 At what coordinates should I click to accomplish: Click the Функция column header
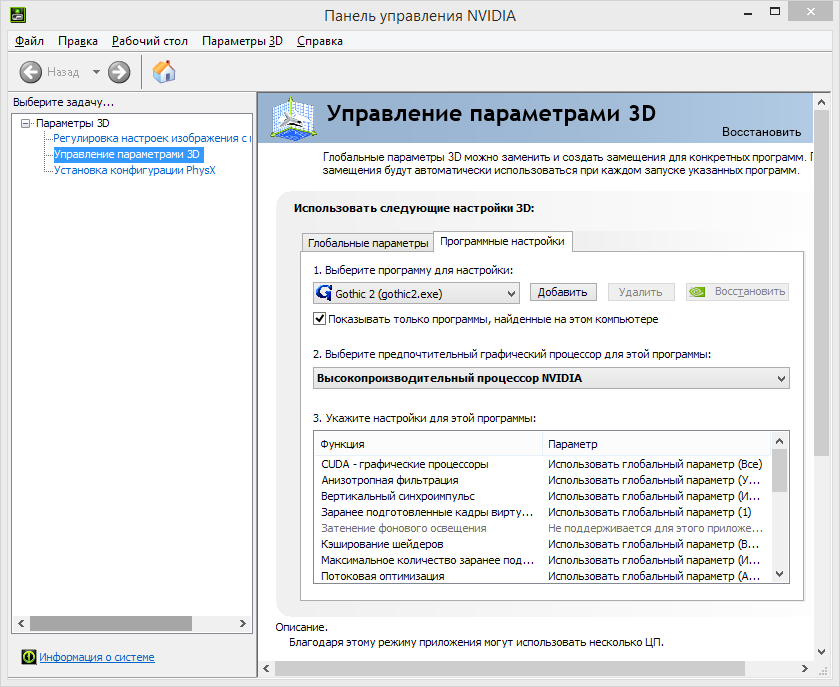coord(429,444)
